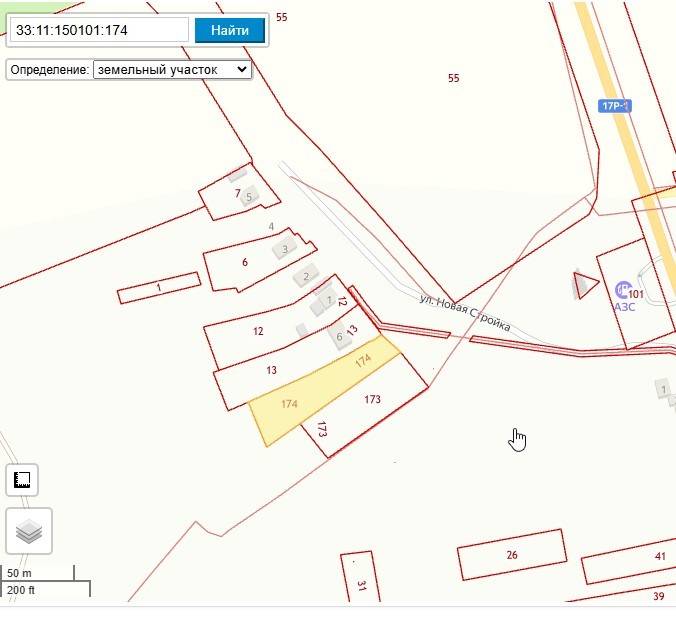
Task: Focus the cadastral number search field
Action: tap(98, 30)
